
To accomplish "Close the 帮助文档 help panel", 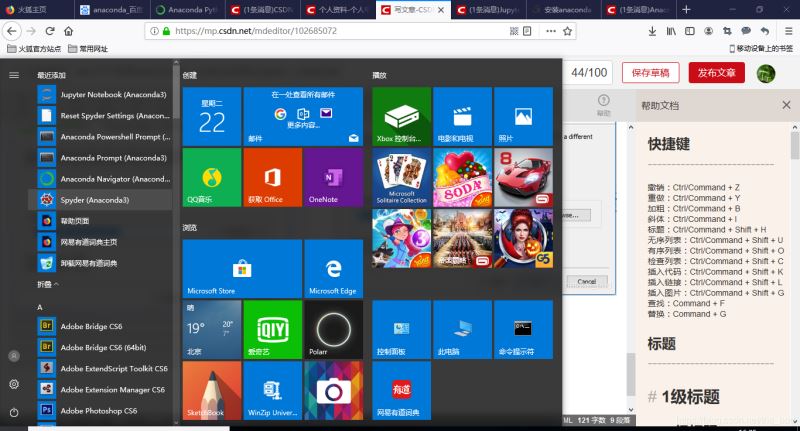I will [x=786, y=105].
